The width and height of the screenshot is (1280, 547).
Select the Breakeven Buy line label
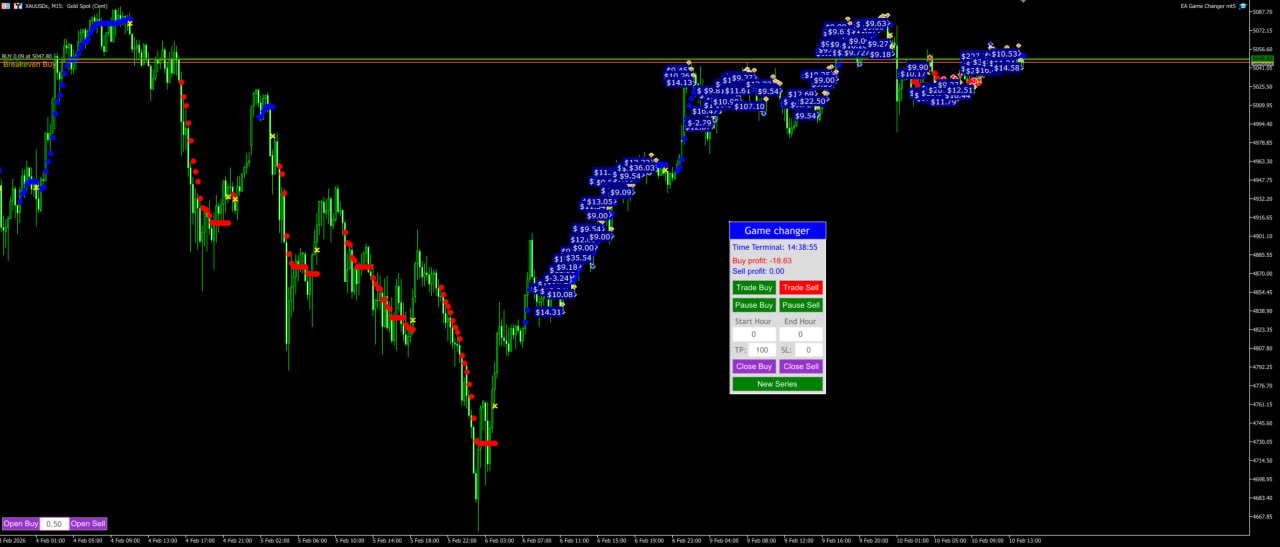coord(28,64)
